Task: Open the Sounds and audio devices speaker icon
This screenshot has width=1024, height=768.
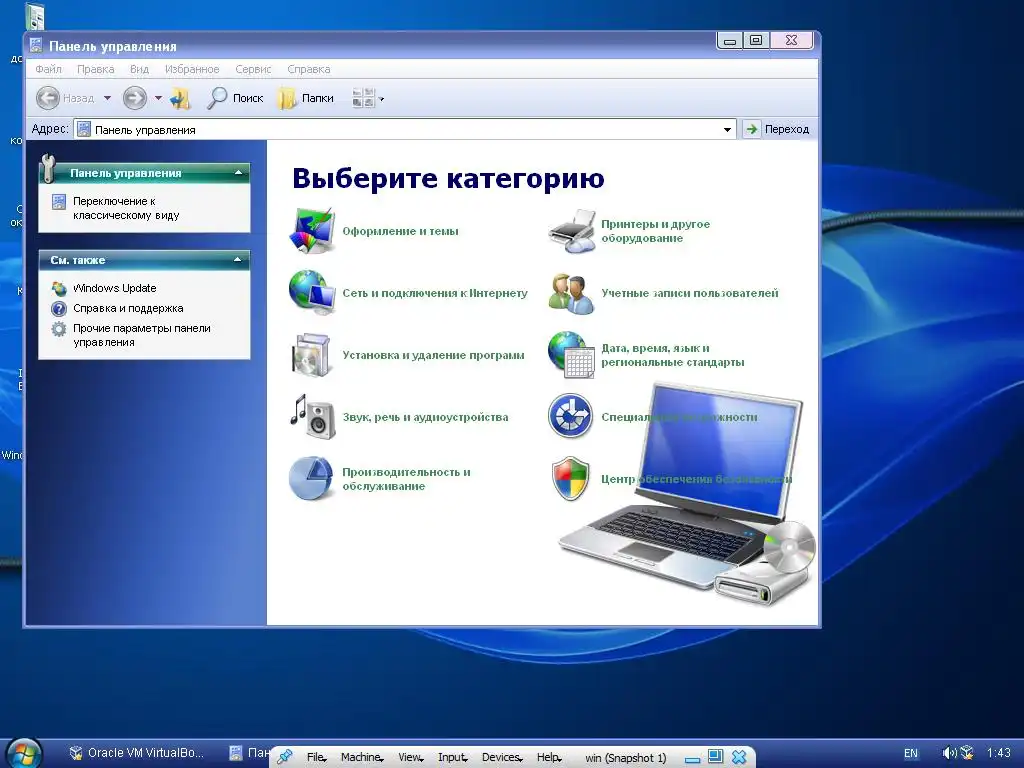Action: [312, 417]
